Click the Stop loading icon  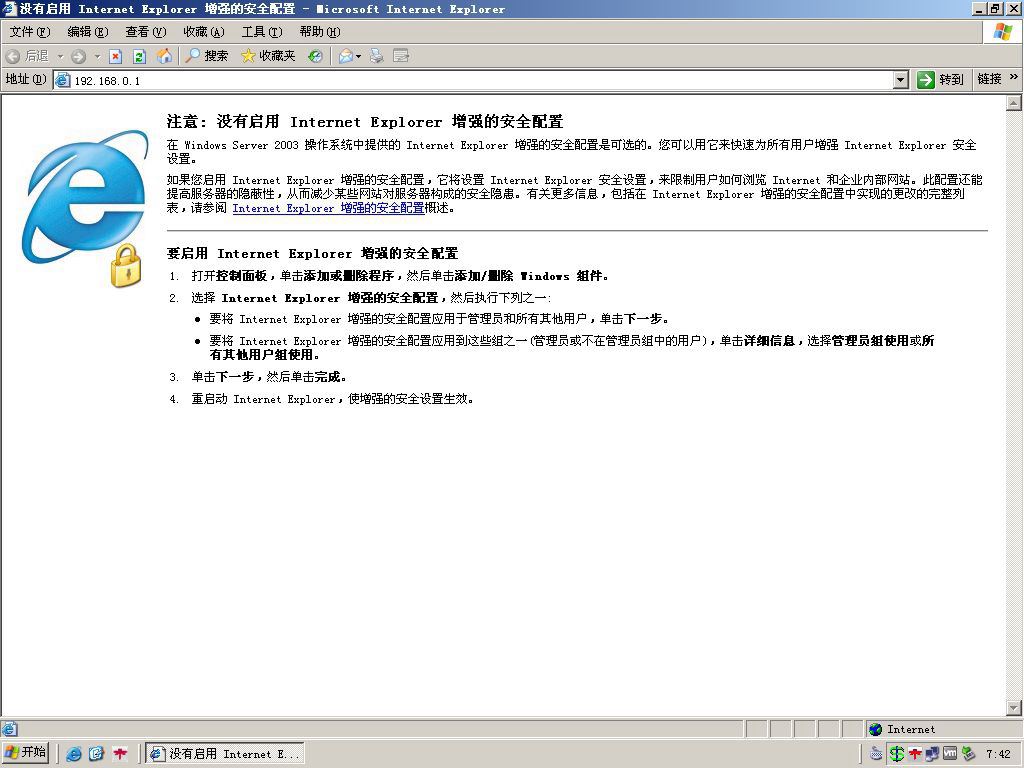click(x=116, y=57)
